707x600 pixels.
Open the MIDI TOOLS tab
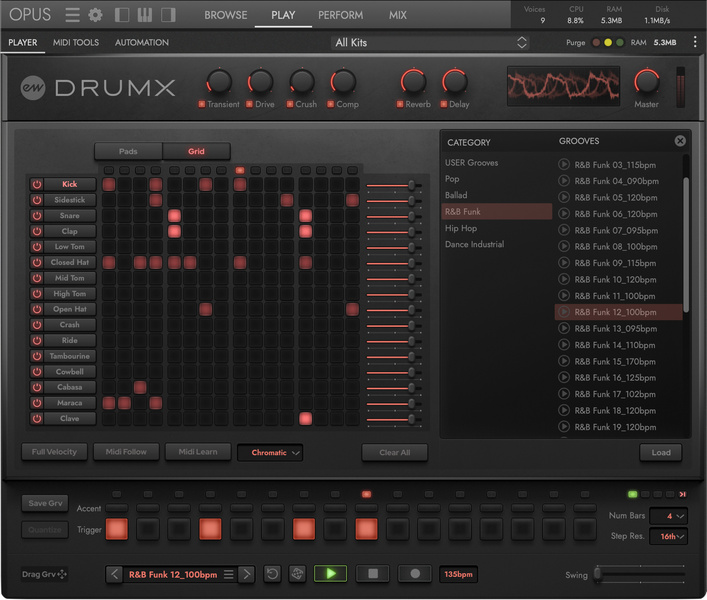(76, 42)
